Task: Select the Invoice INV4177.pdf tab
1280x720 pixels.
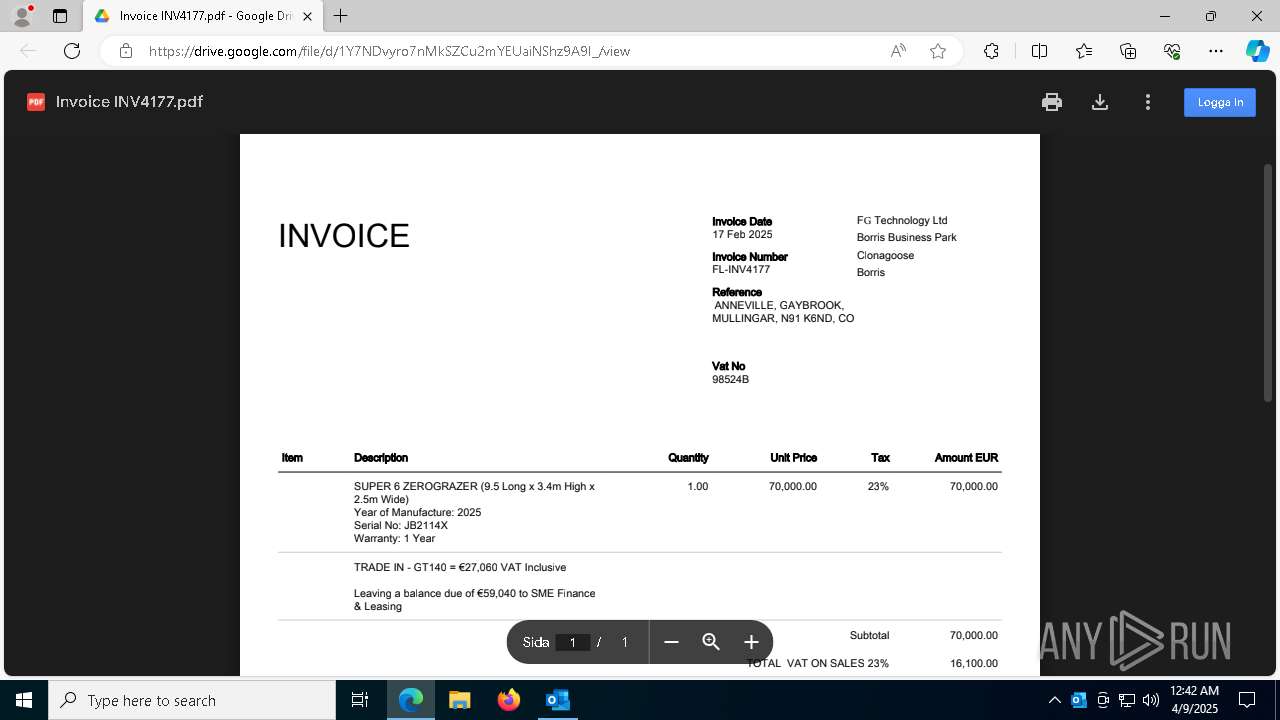Action: [203, 16]
